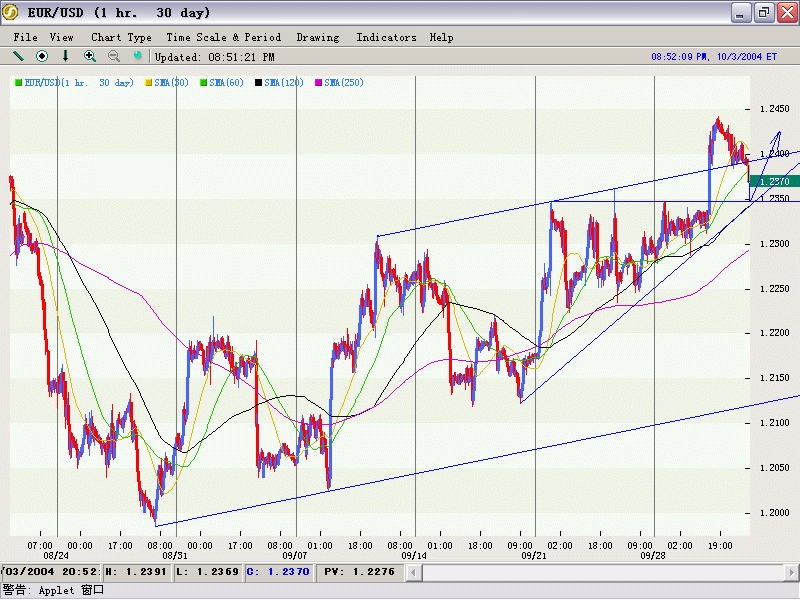Open the View menu
This screenshot has width=800, height=600.
(61, 37)
